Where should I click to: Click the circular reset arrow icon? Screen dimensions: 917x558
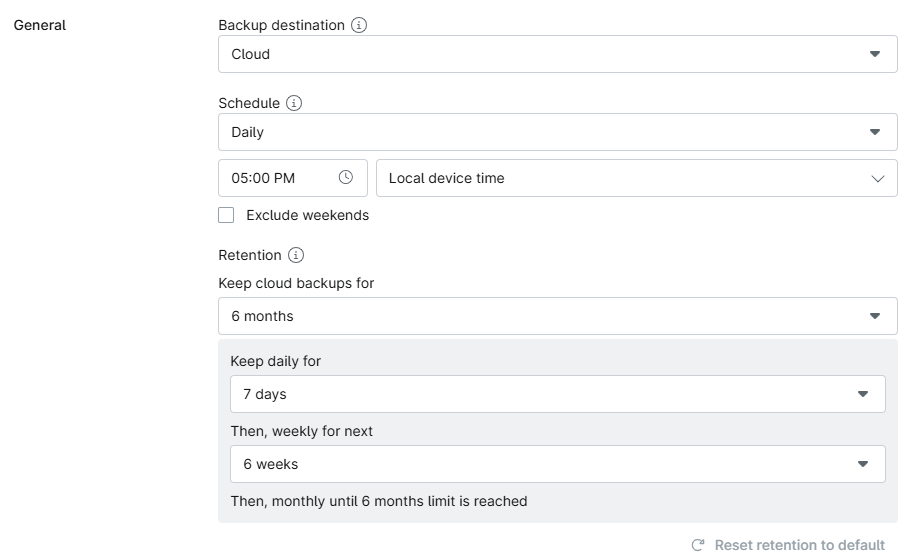[x=698, y=545]
